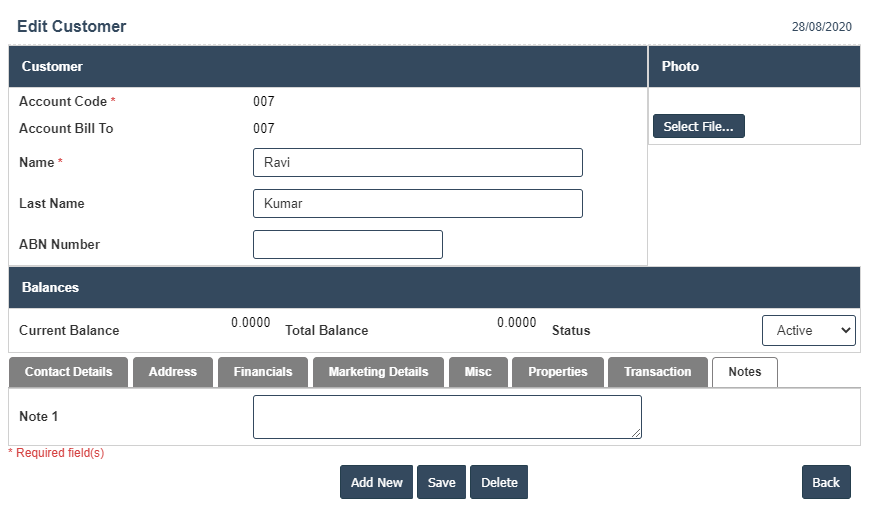Switch to the Address tab
Image resolution: width=870 pixels, height=515 pixels.
[173, 372]
